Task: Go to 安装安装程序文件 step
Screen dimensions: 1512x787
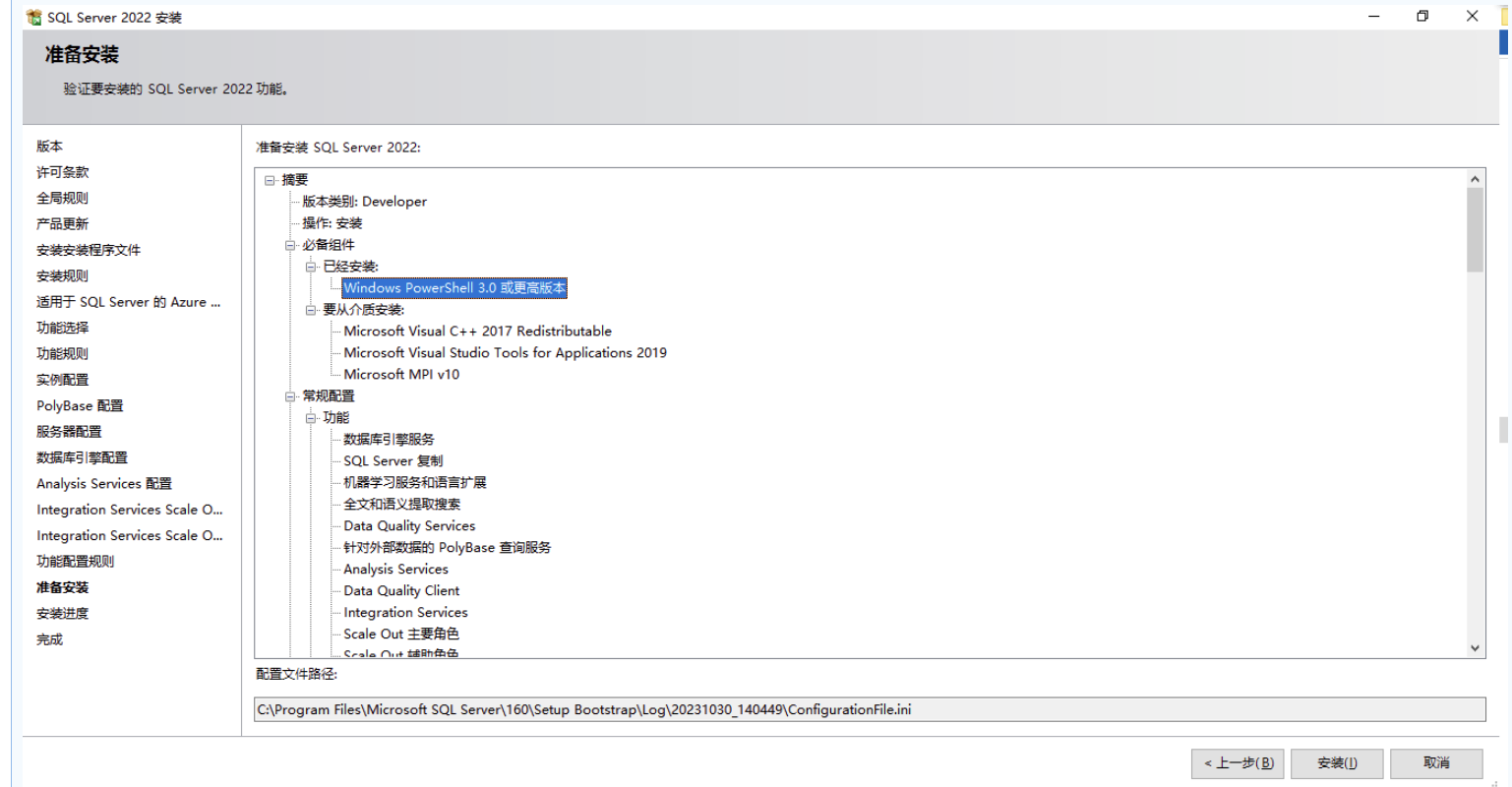Action: pos(89,250)
